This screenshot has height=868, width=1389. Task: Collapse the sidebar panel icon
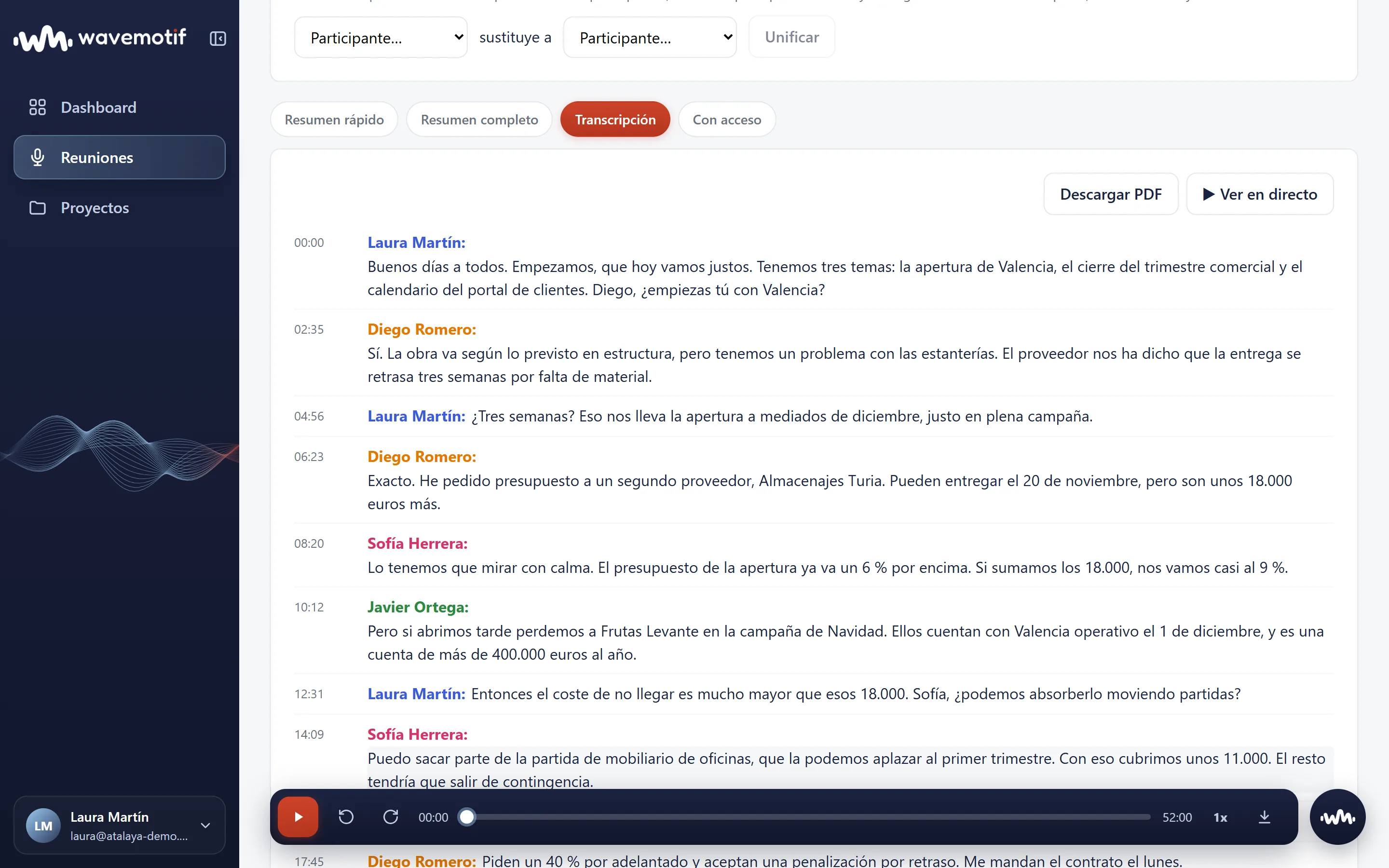pos(218,39)
